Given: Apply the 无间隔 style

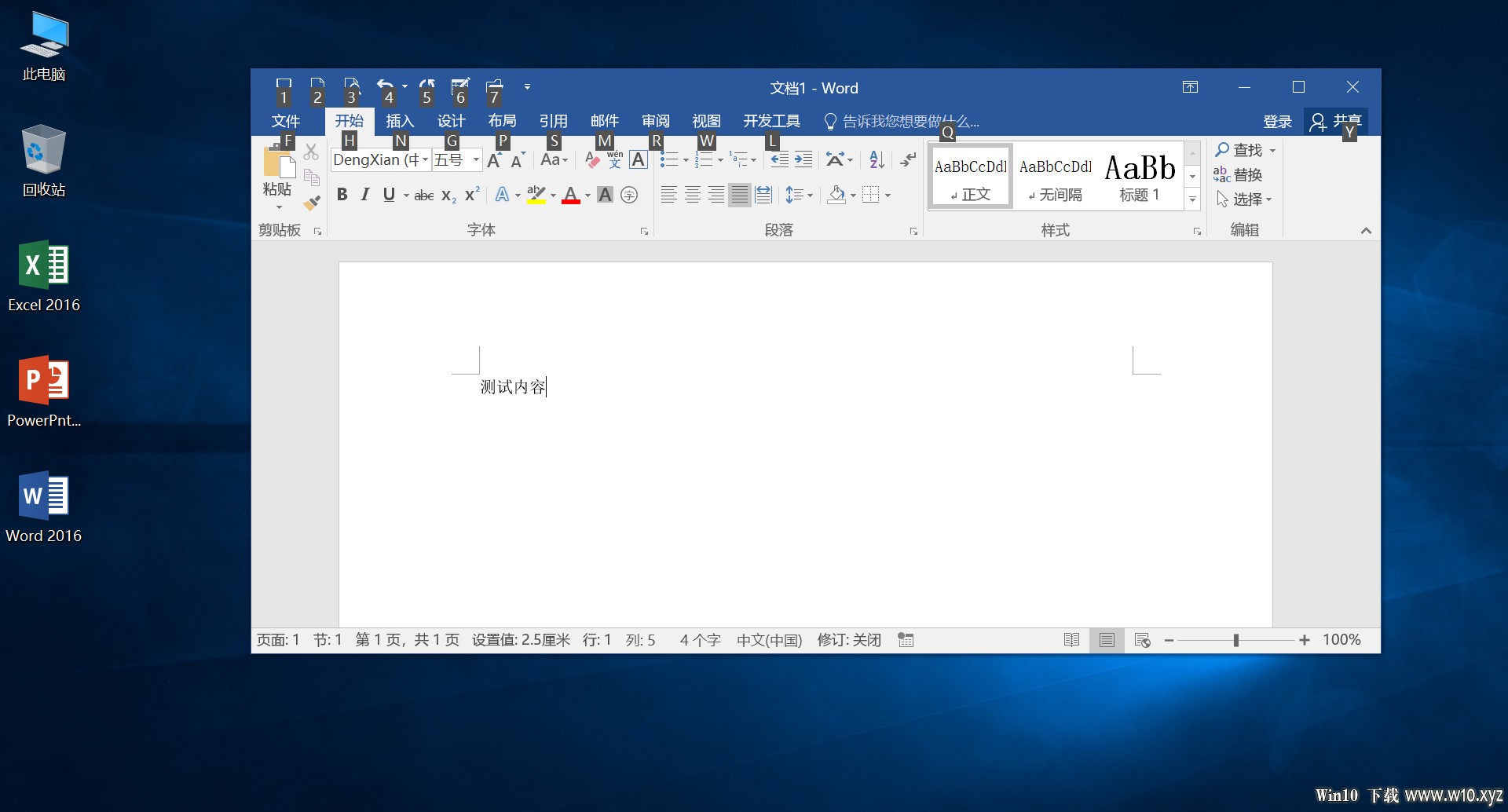Looking at the screenshot, I should click(1056, 177).
